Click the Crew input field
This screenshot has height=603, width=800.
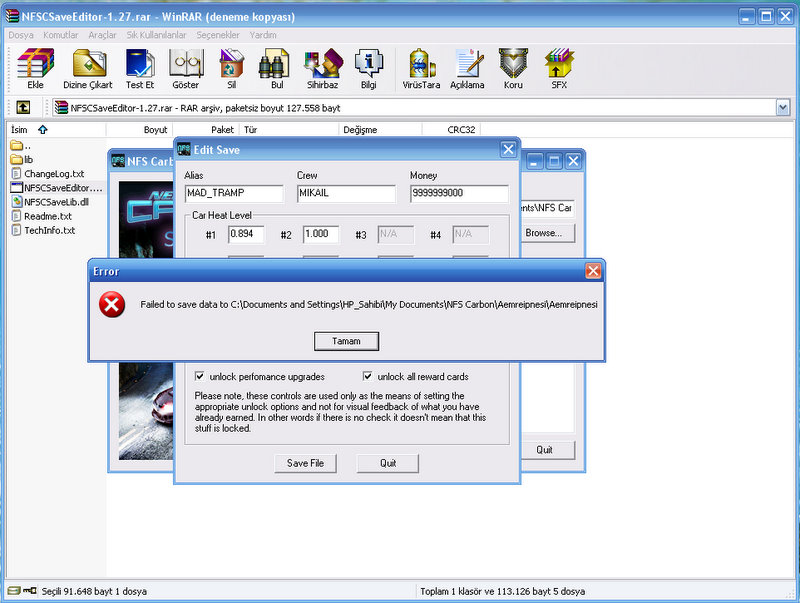tap(346, 193)
